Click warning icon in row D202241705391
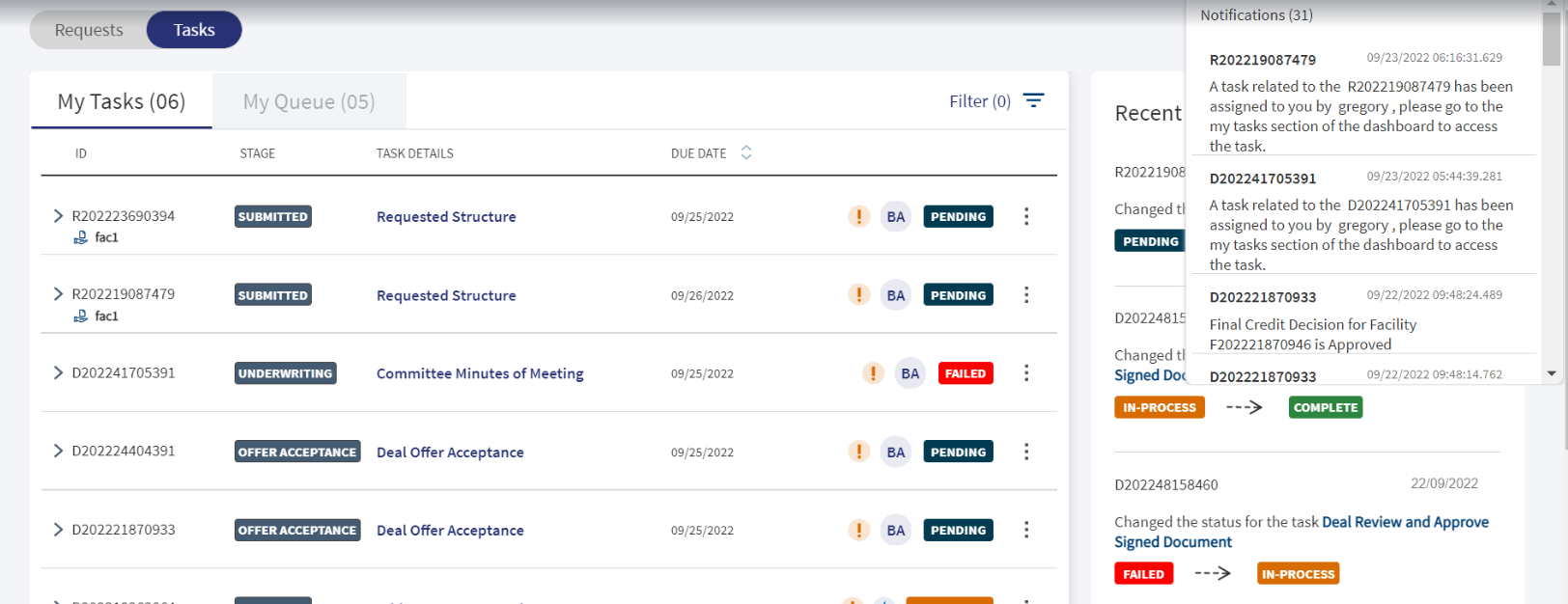 873,373
